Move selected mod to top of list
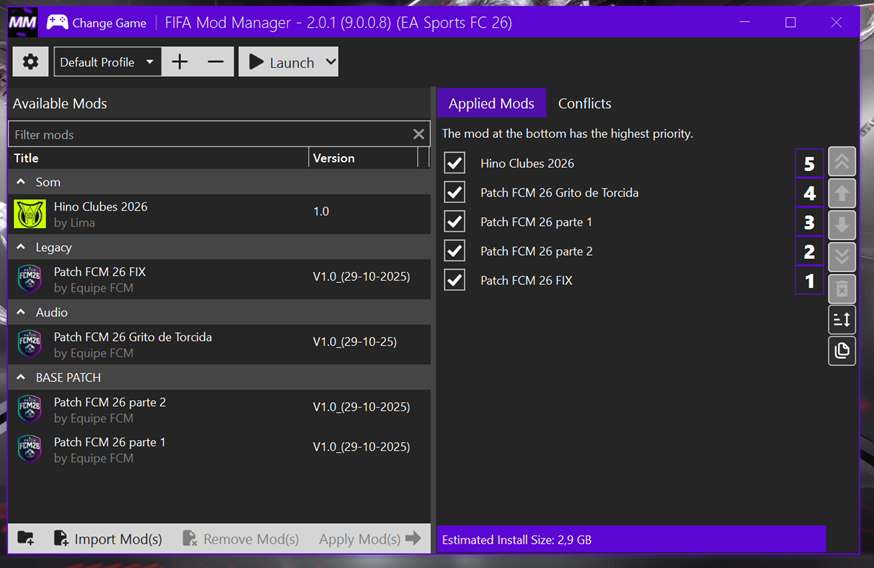 pos(842,163)
